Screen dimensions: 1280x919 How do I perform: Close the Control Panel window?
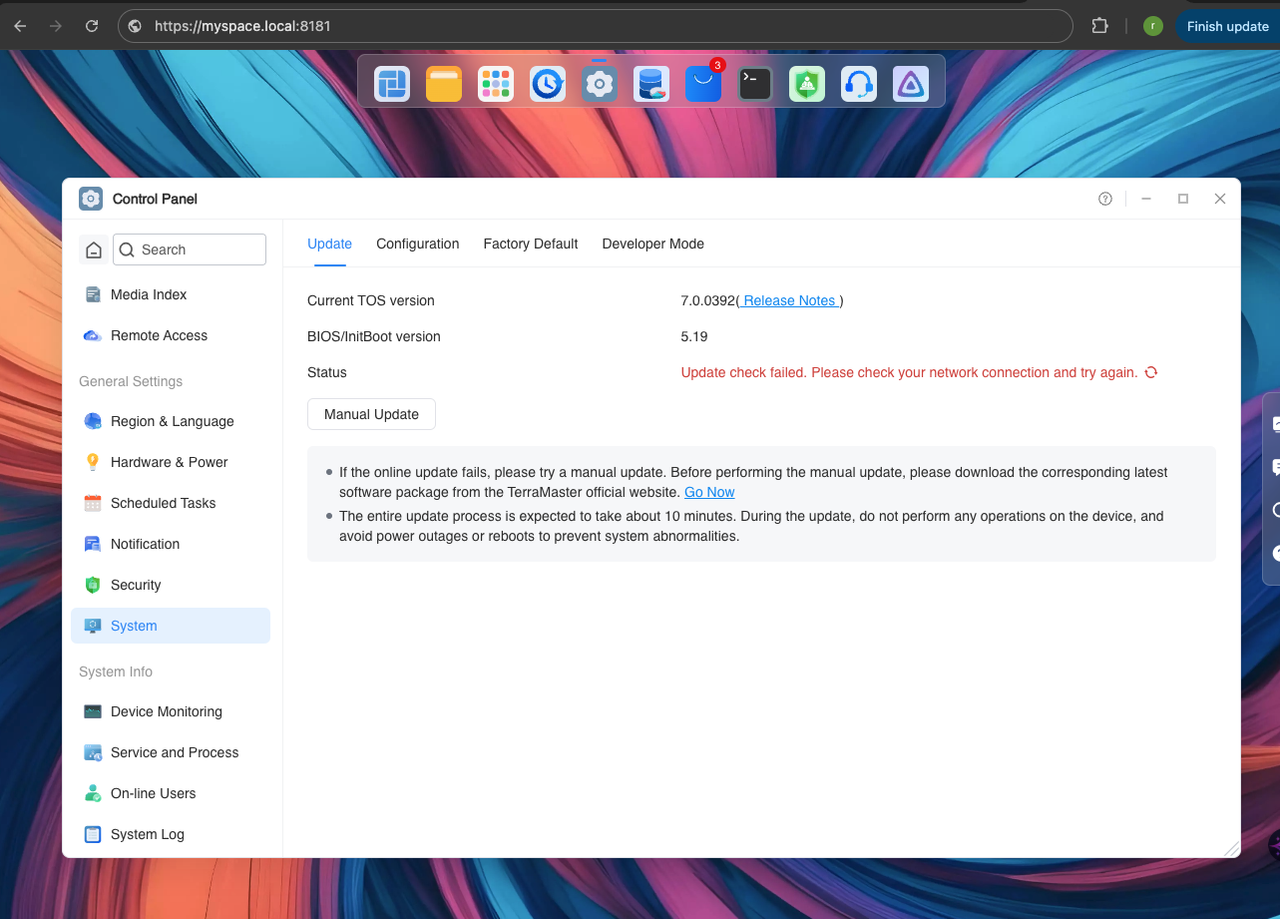point(1220,199)
